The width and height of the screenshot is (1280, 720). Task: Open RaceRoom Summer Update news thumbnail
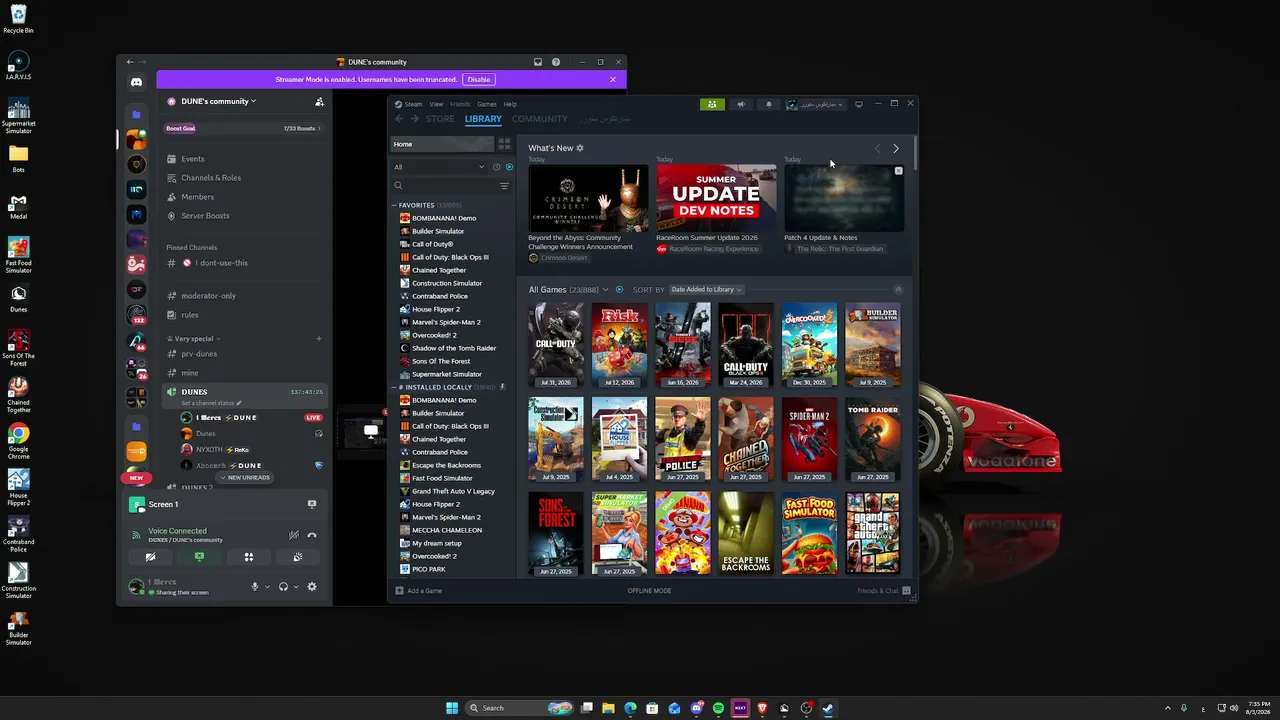coord(716,198)
